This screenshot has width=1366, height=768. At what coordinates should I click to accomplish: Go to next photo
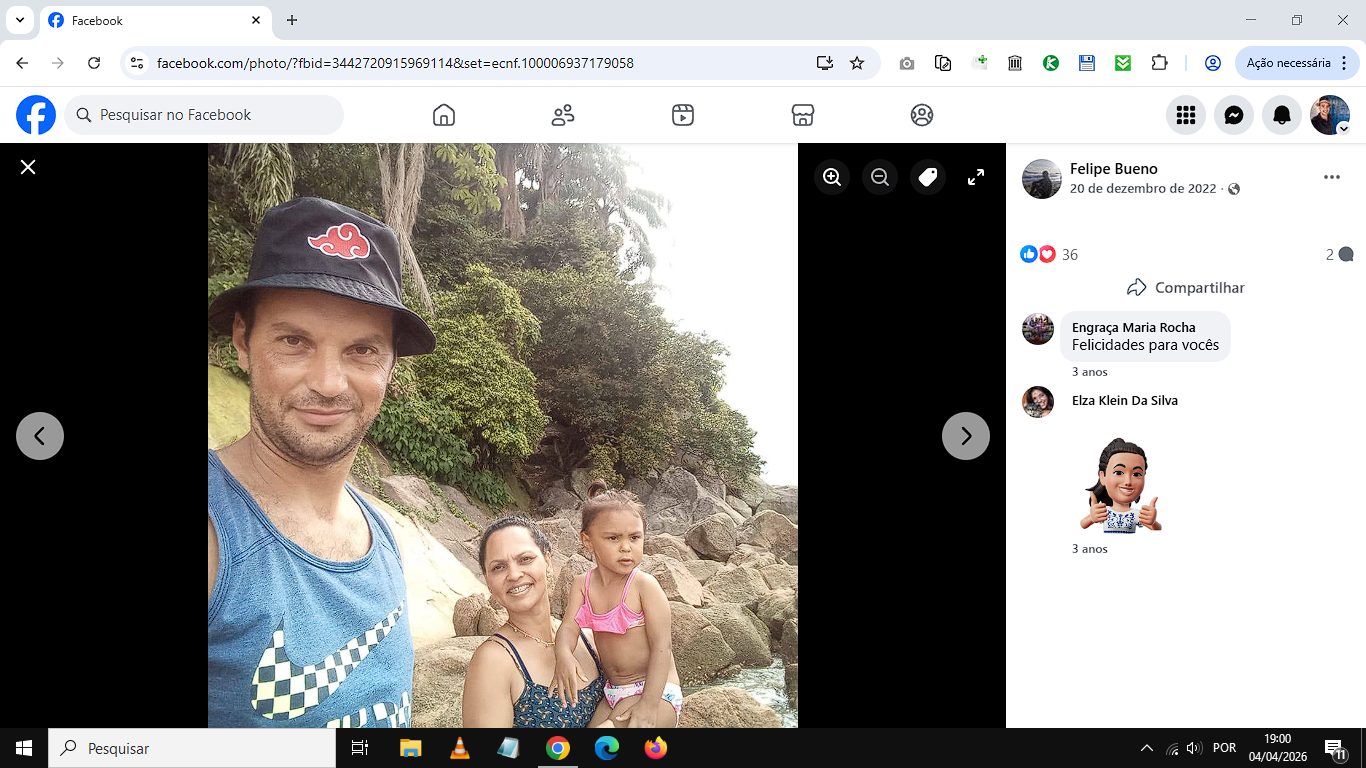tap(966, 436)
